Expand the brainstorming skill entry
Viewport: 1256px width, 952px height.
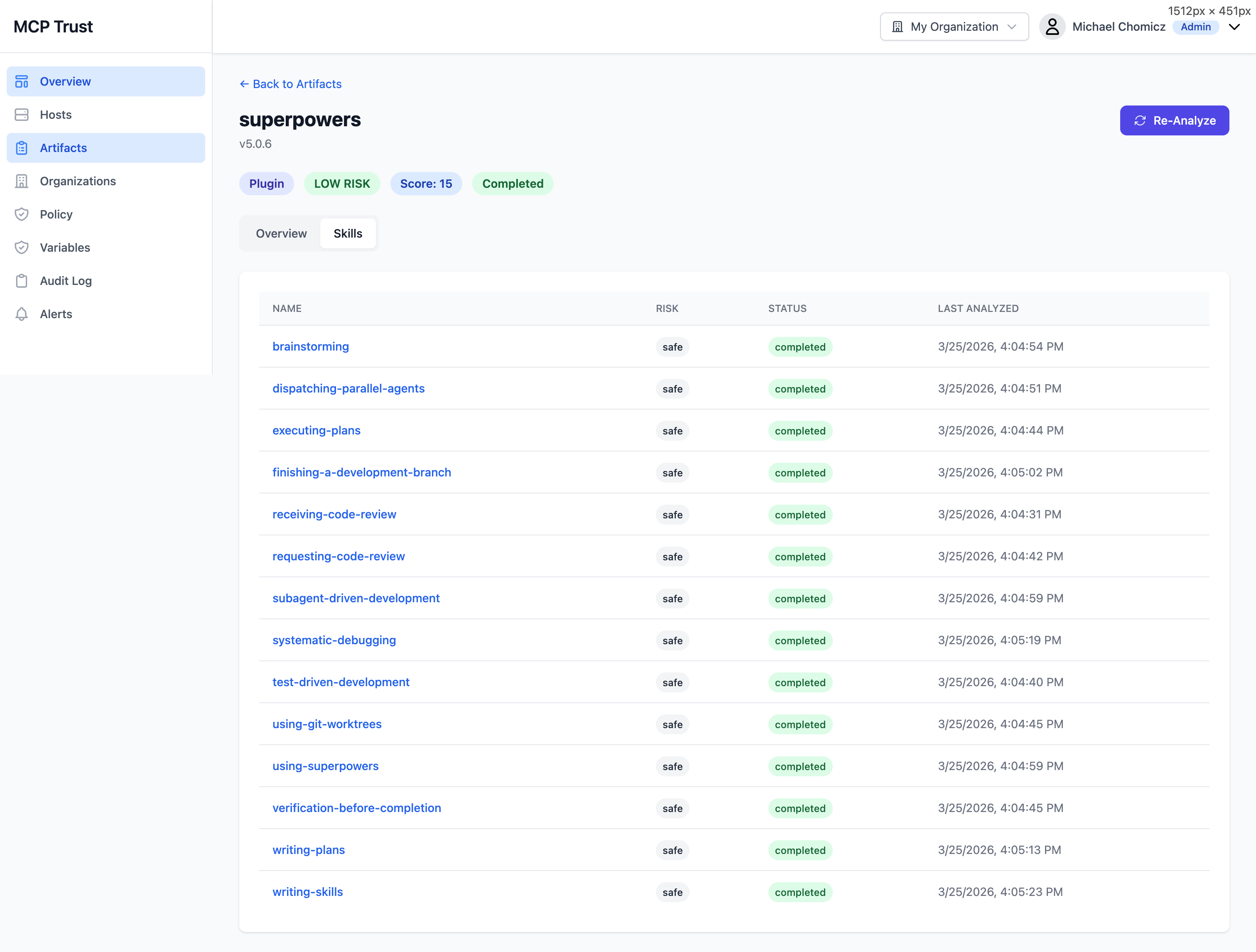point(311,346)
